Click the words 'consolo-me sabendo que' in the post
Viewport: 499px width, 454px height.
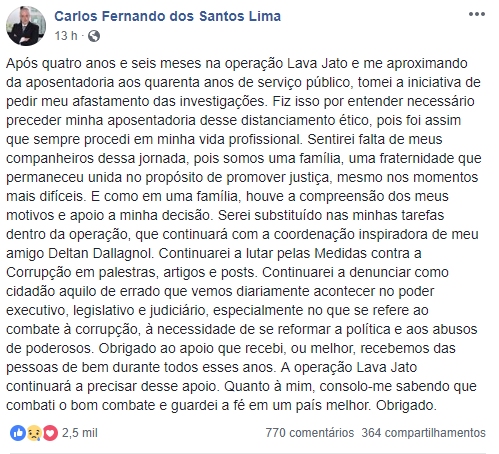pyautogui.click(x=398, y=387)
